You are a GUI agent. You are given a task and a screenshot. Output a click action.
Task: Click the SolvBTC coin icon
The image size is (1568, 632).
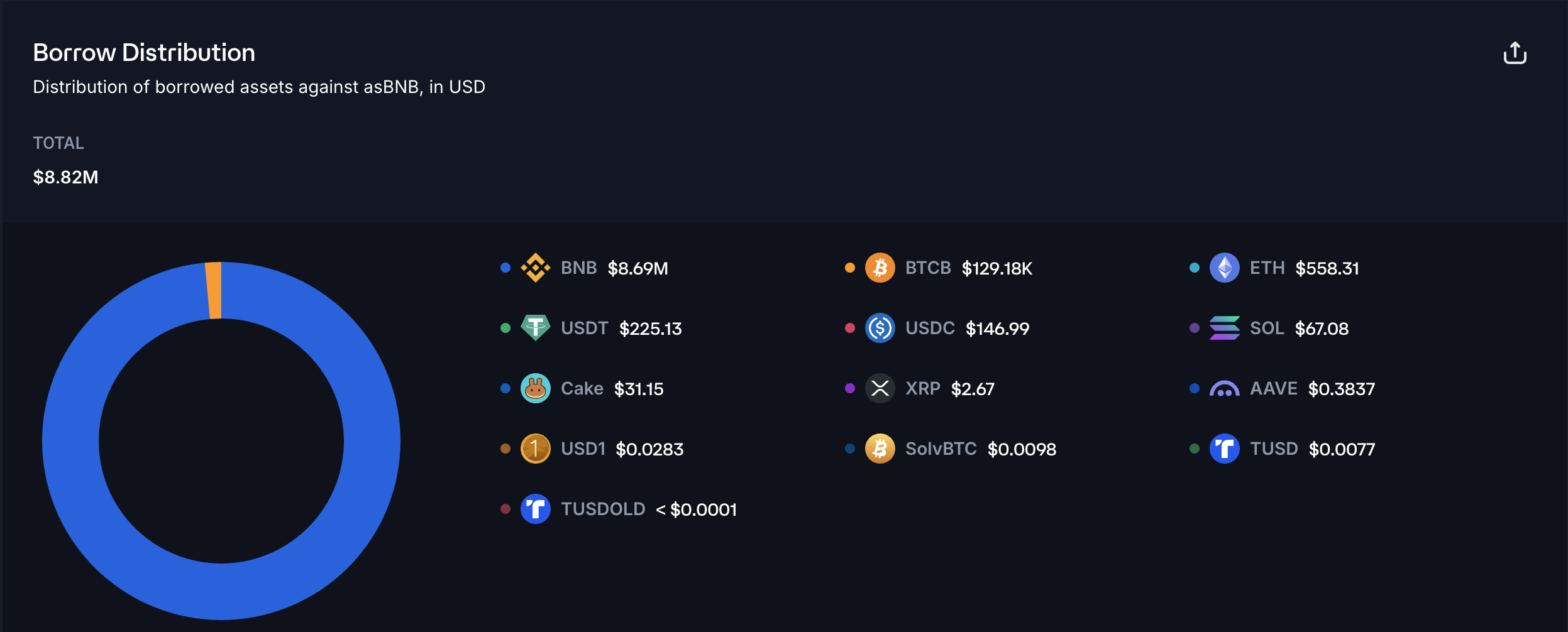point(880,449)
